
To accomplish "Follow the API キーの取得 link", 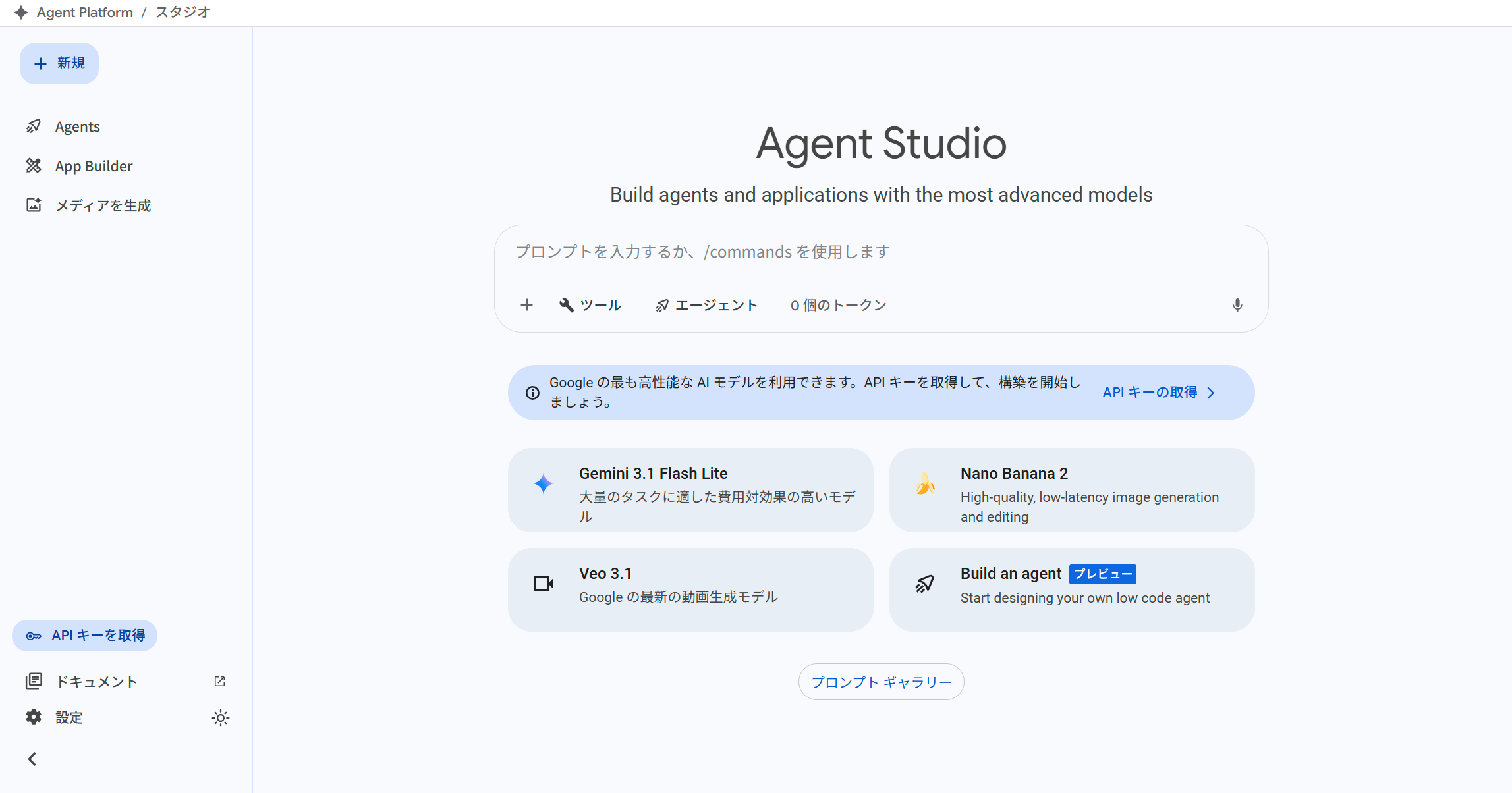I will click(1158, 393).
